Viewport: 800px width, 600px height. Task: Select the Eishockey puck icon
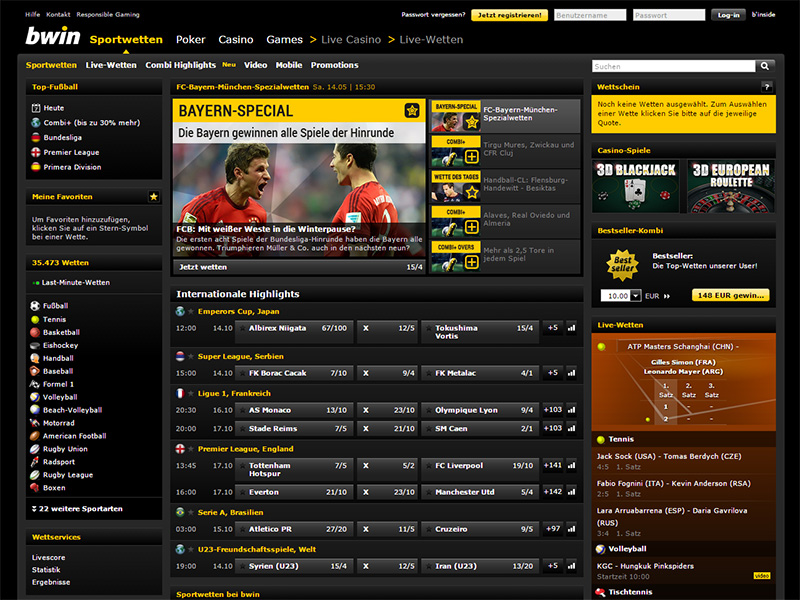(x=35, y=345)
